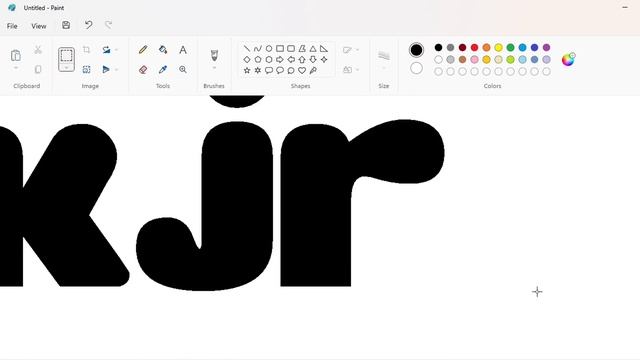Choose the Curve shape
Screen dimensions: 640x360
click(x=258, y=49)
